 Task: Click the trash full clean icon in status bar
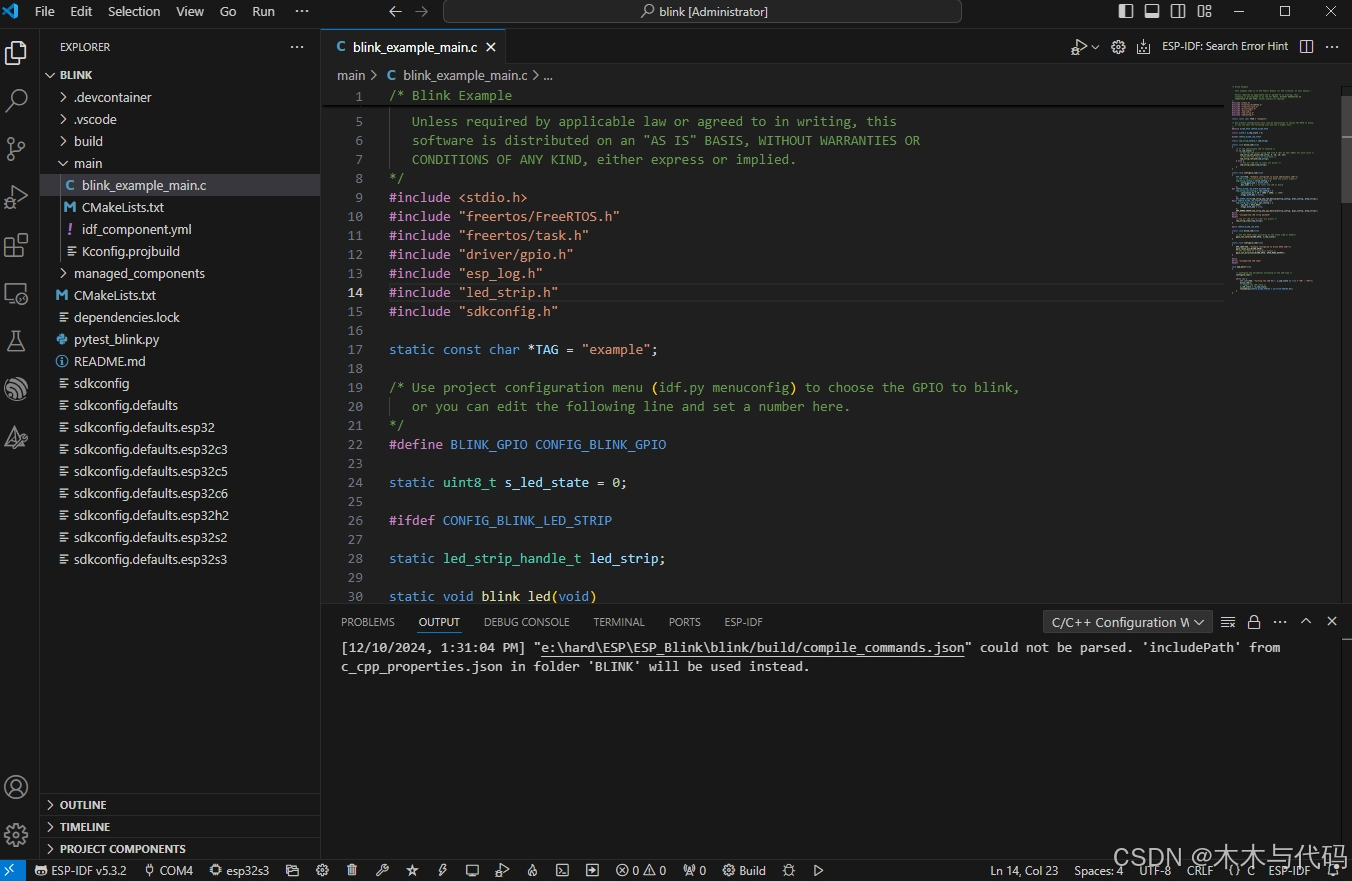(352, 870)
